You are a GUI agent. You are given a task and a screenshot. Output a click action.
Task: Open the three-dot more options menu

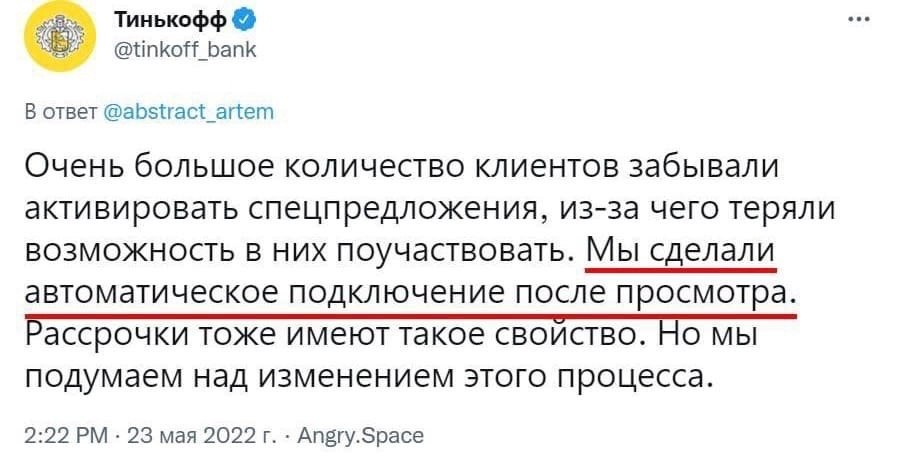click(x=858, y=19)
